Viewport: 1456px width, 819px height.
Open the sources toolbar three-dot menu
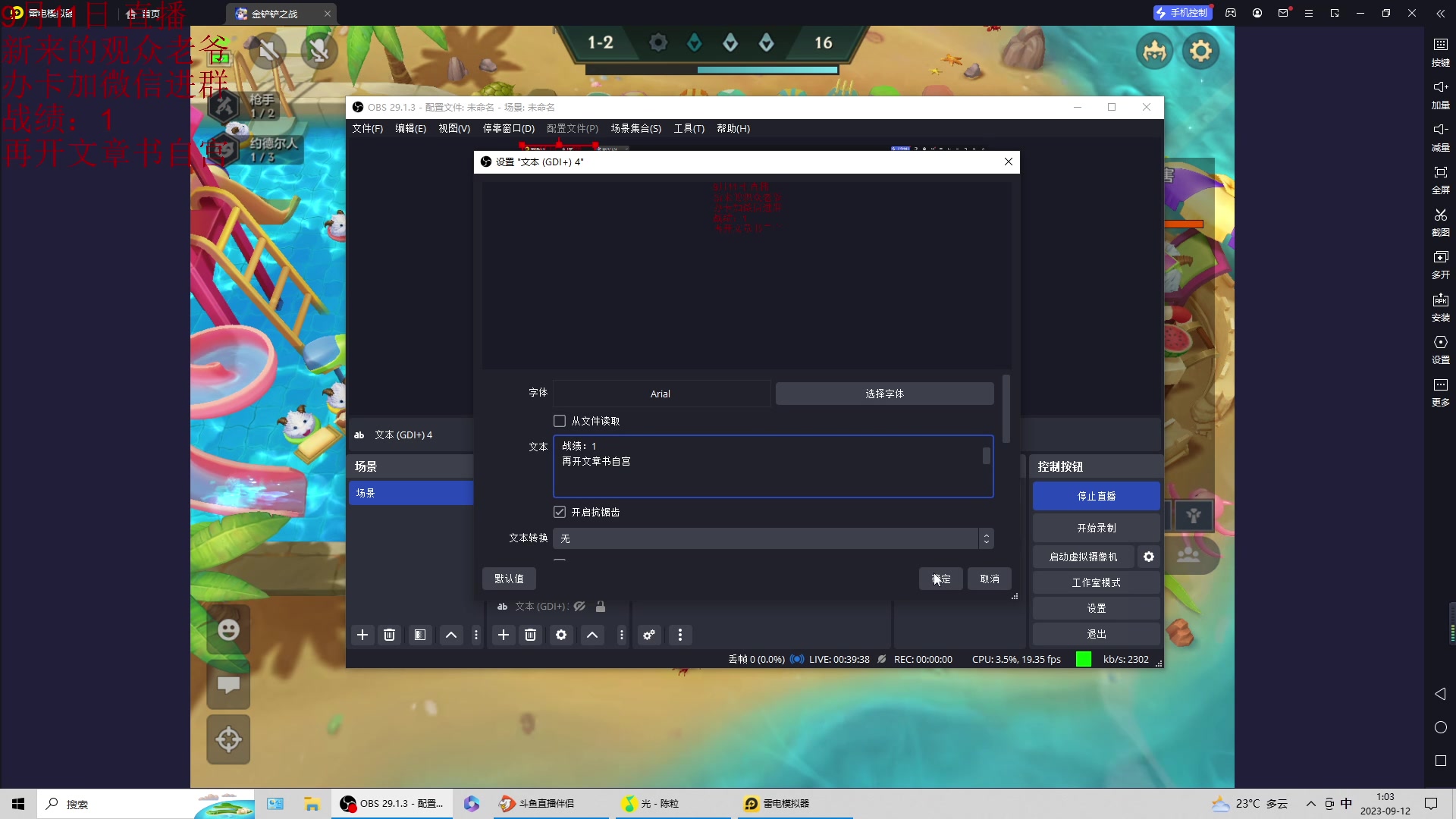pyautogui.click(x=622, y=635)
